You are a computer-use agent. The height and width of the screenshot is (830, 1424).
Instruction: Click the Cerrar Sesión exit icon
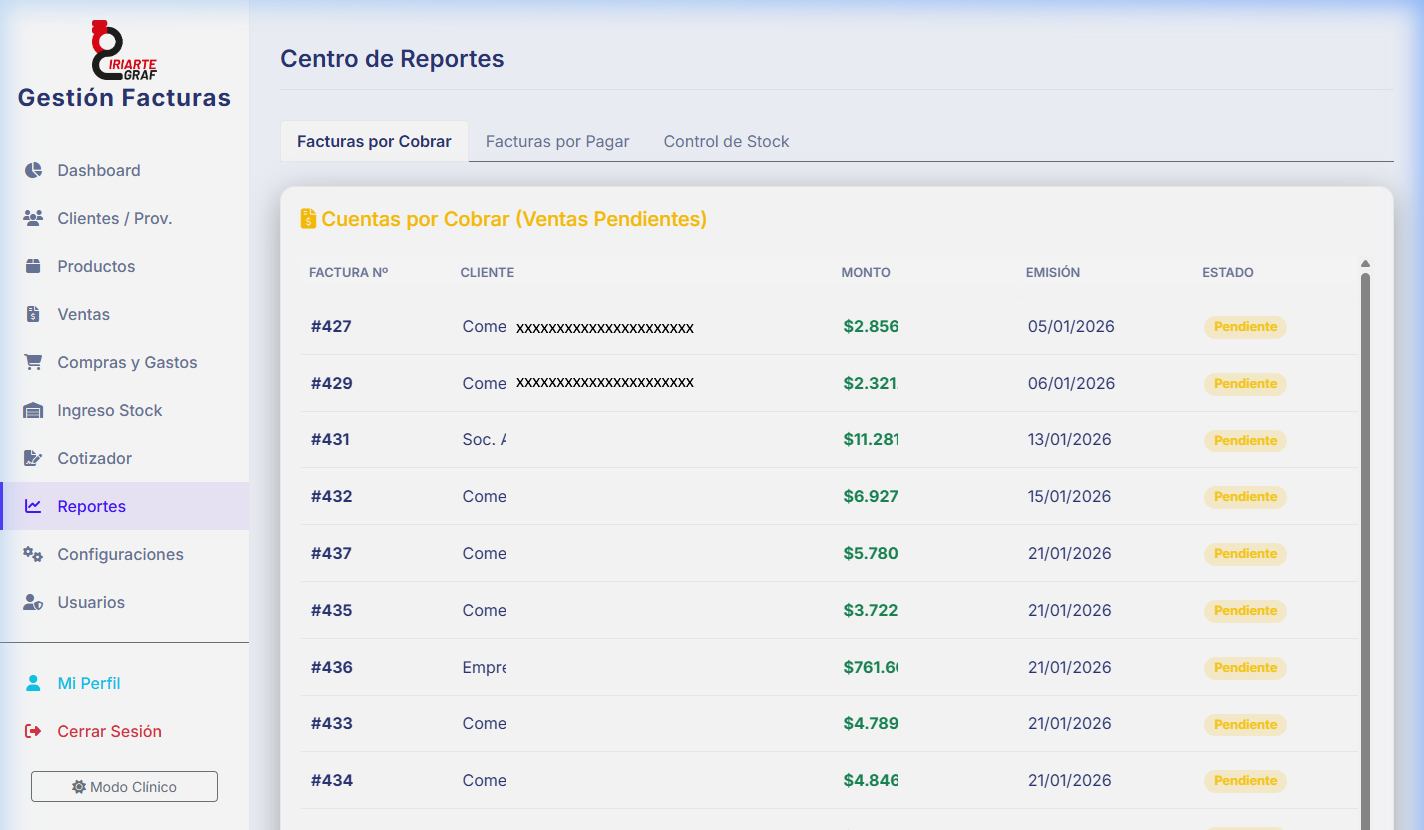[x=33, y=731]
